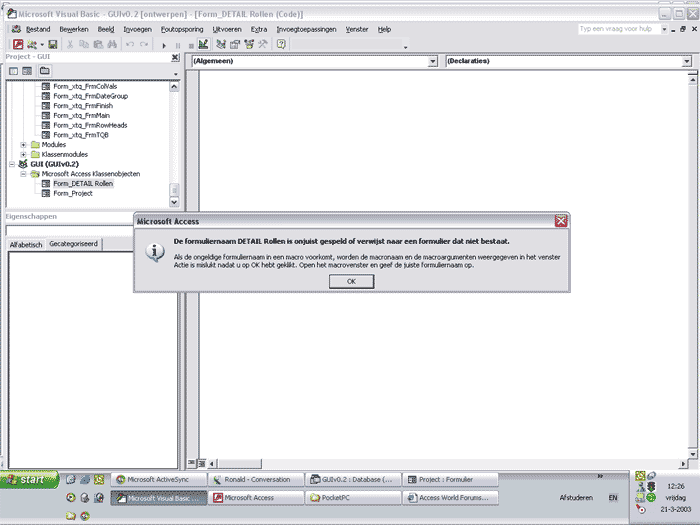The height and width of the screenshot is (525, 700).
Task: Close the Project - GUI pane
Action: pyautogui.click(x=175, y=57)
